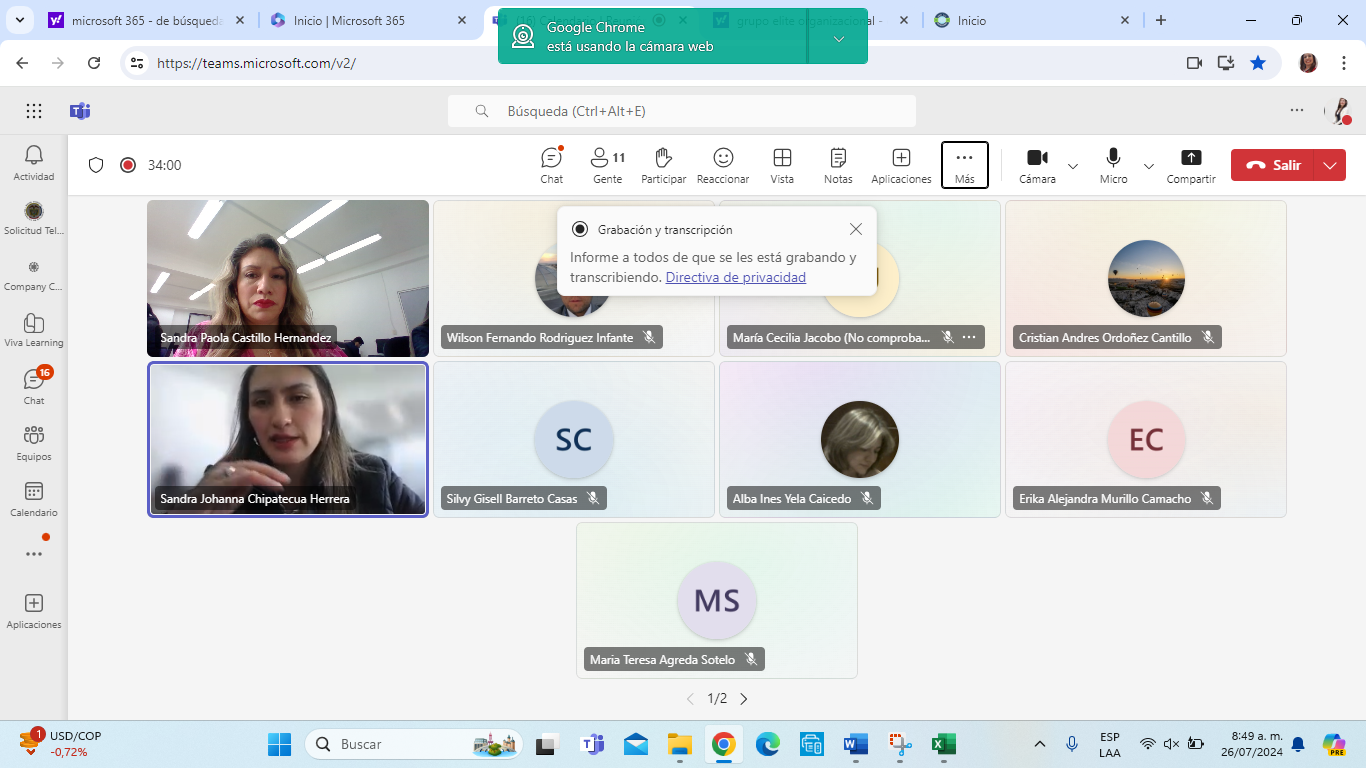Image resolution: width=1366 pixels, height=768 pixels.
Task: Leave the meeting with Salir
Action: [x=1275, y=165]
